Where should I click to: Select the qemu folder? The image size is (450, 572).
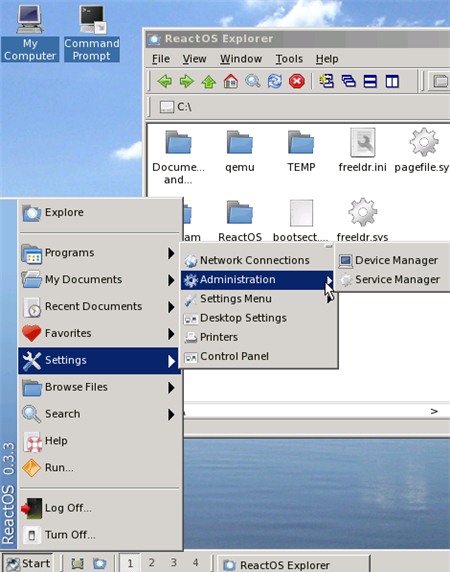(x=240, y=151)
